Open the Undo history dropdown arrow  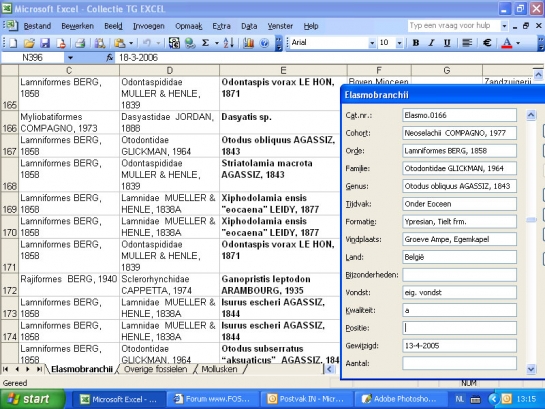point(158,43)
